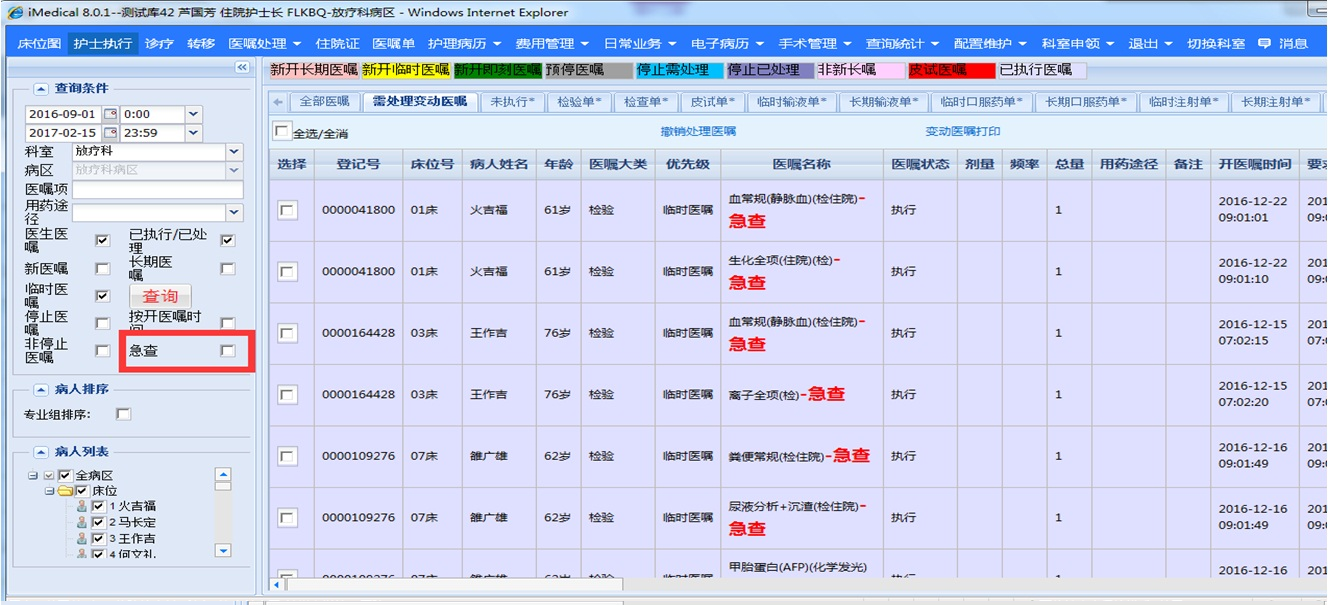Click patient list scroll up arrow
Screen dimensions: 1328x605
pyautogui.click(x=223, y=475)
